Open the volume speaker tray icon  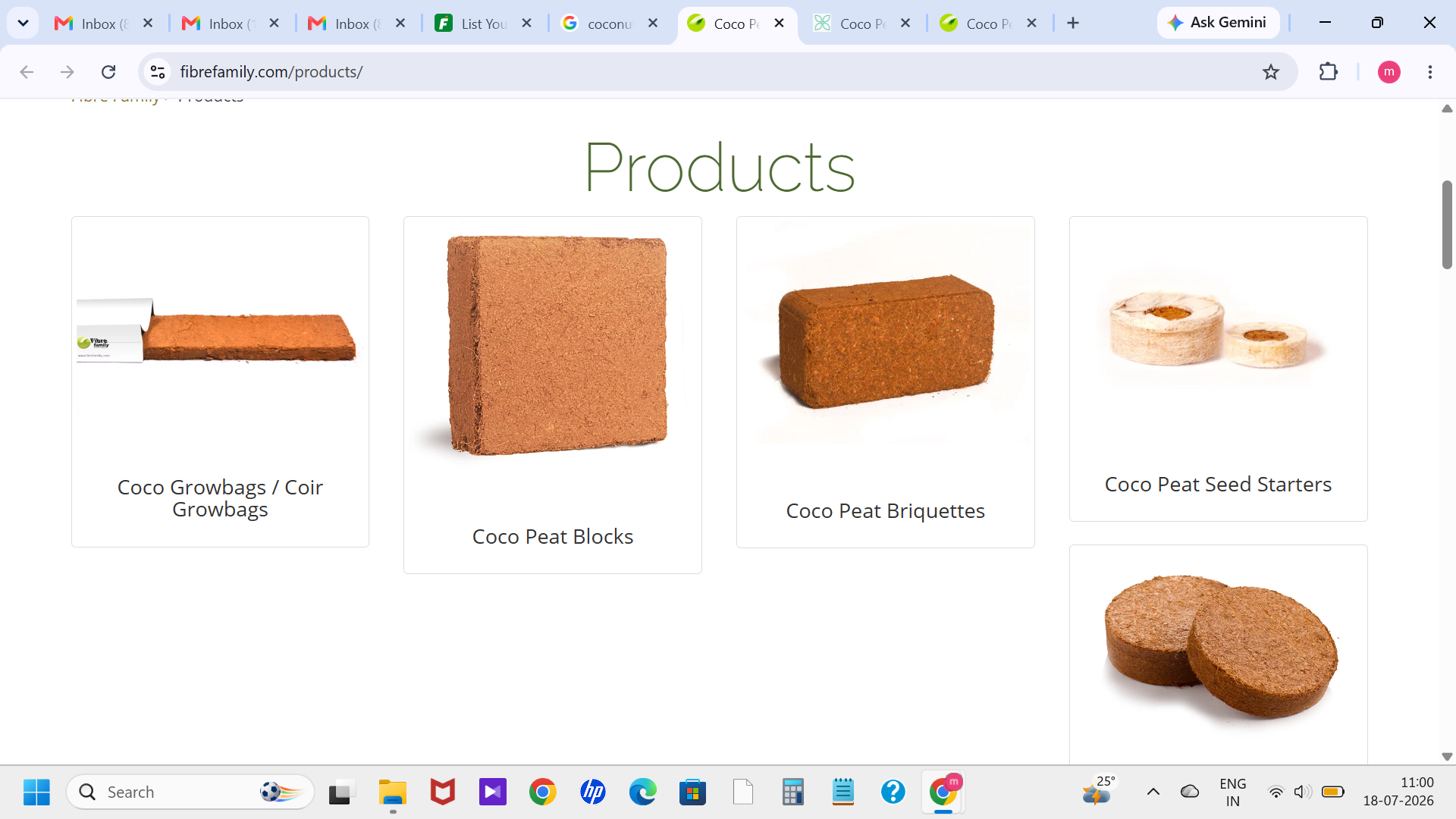[x=1303, y=792]
